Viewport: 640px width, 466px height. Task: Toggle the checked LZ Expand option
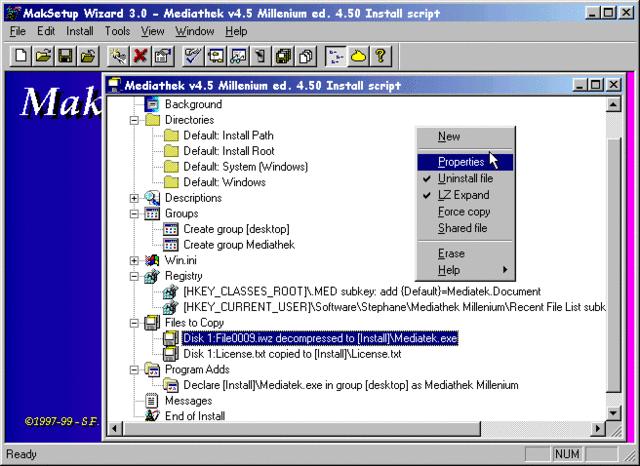tap(464, 195)
